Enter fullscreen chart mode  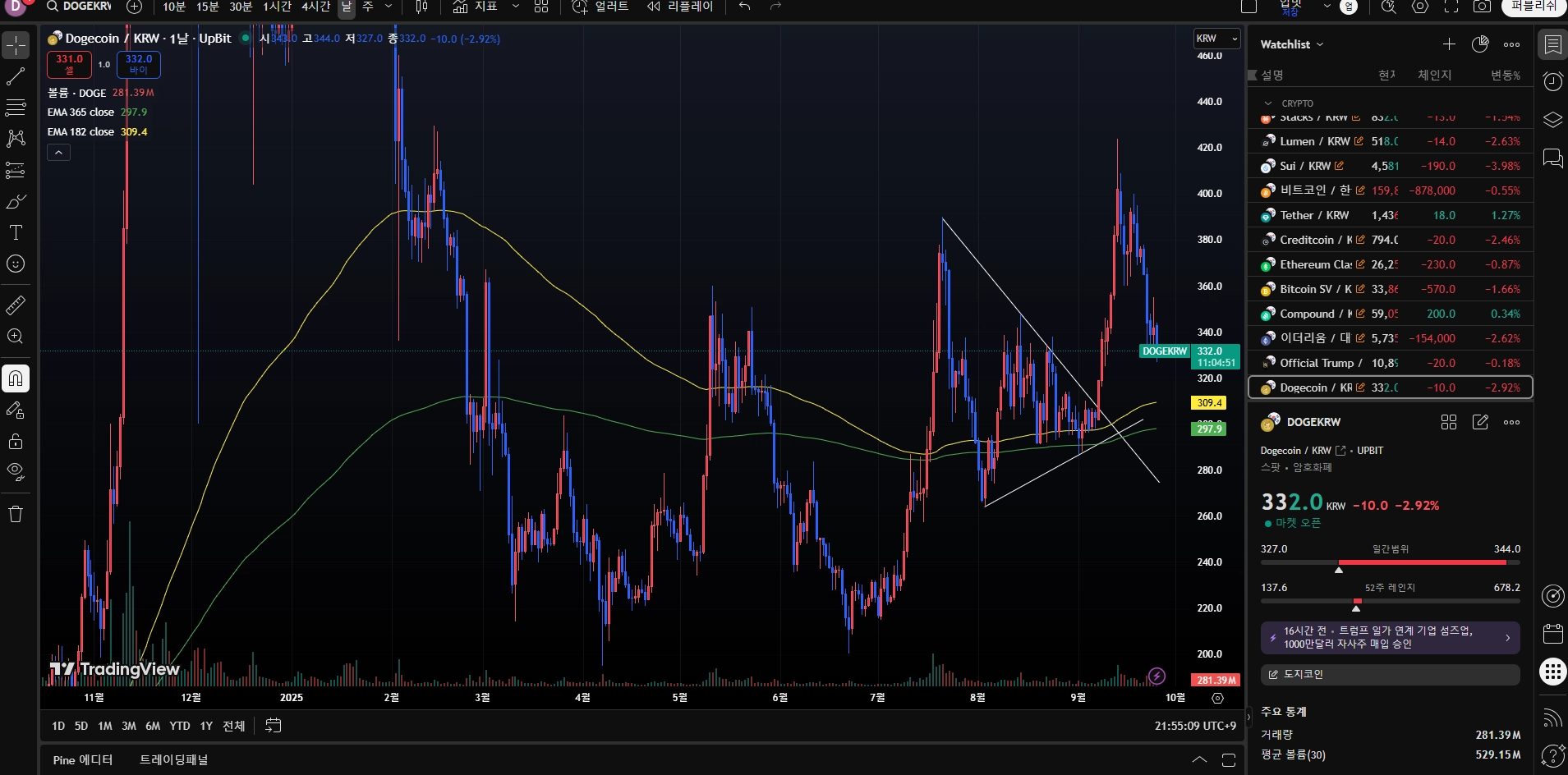click(1451, 7)
